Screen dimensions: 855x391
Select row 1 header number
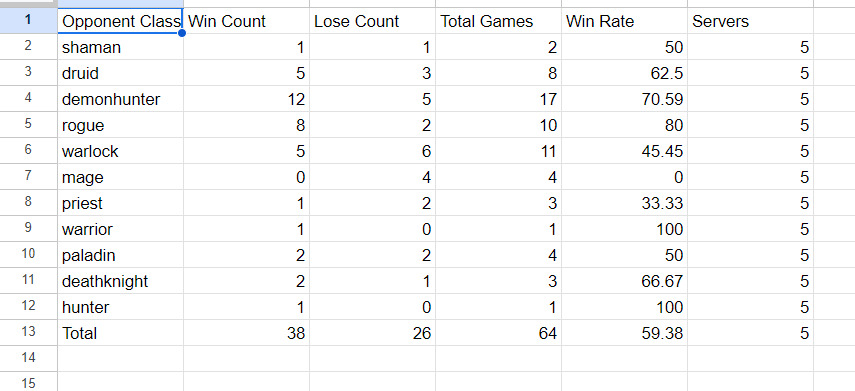pyautogui.click(x=28, y=21)
